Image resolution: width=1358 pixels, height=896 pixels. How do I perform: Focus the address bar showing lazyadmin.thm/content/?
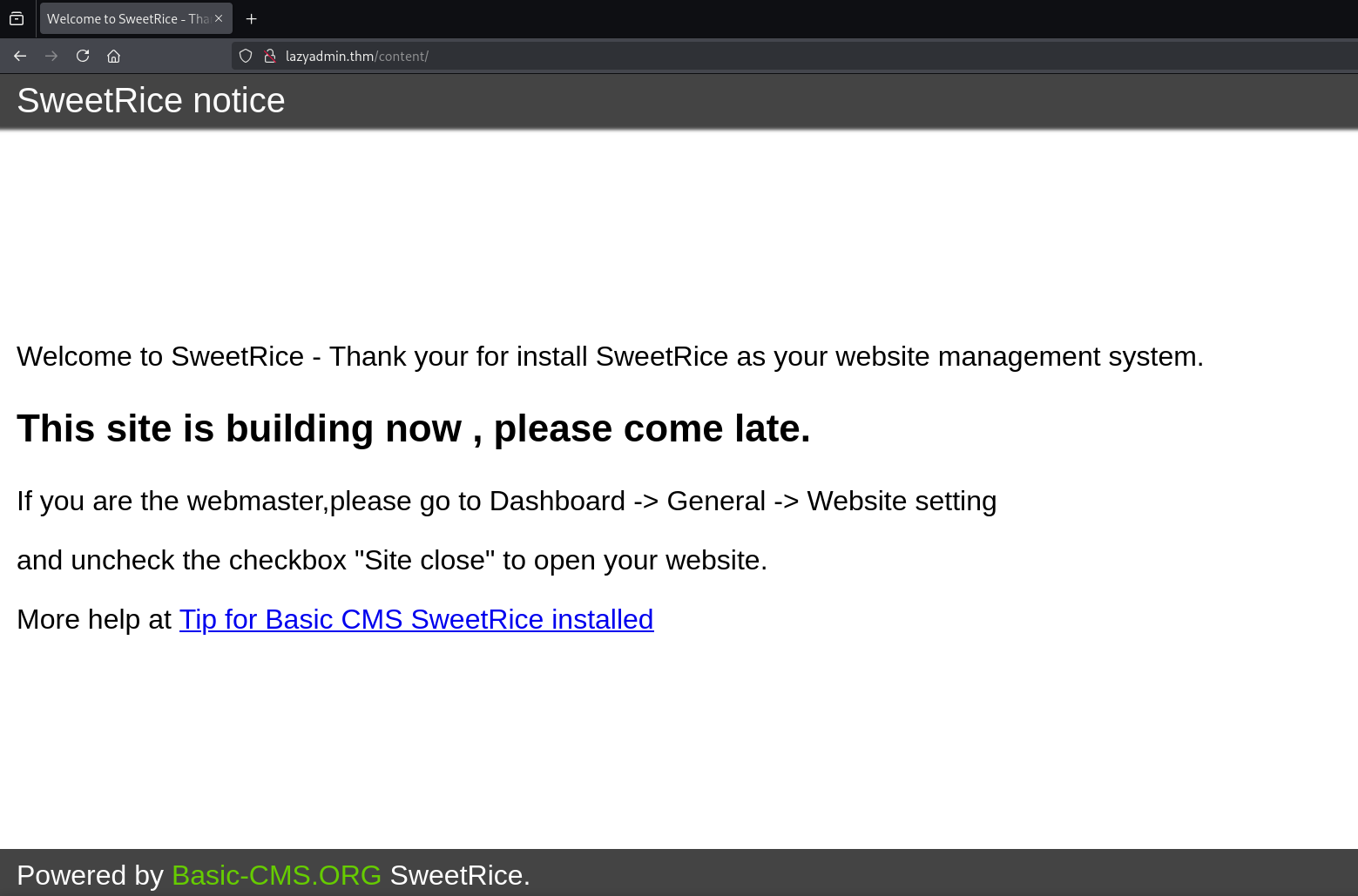click(x=697, y=56)
